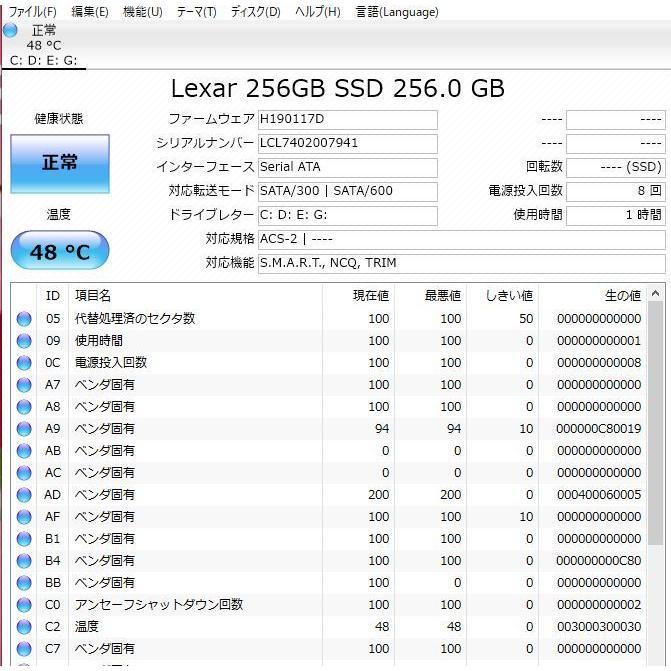The image size is (671, 671).
Task: Click the interface field Serial ATA
Action: (x=347, y=168)
